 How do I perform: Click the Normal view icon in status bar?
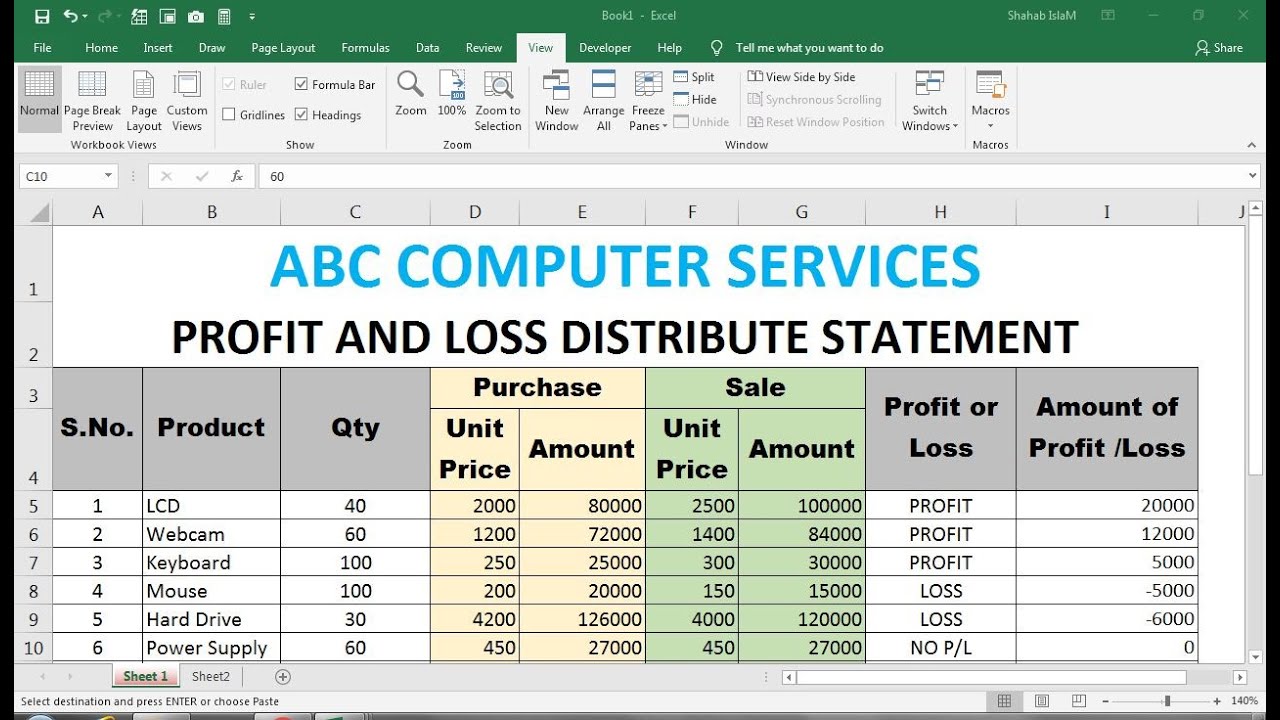tap(1005, 701)
